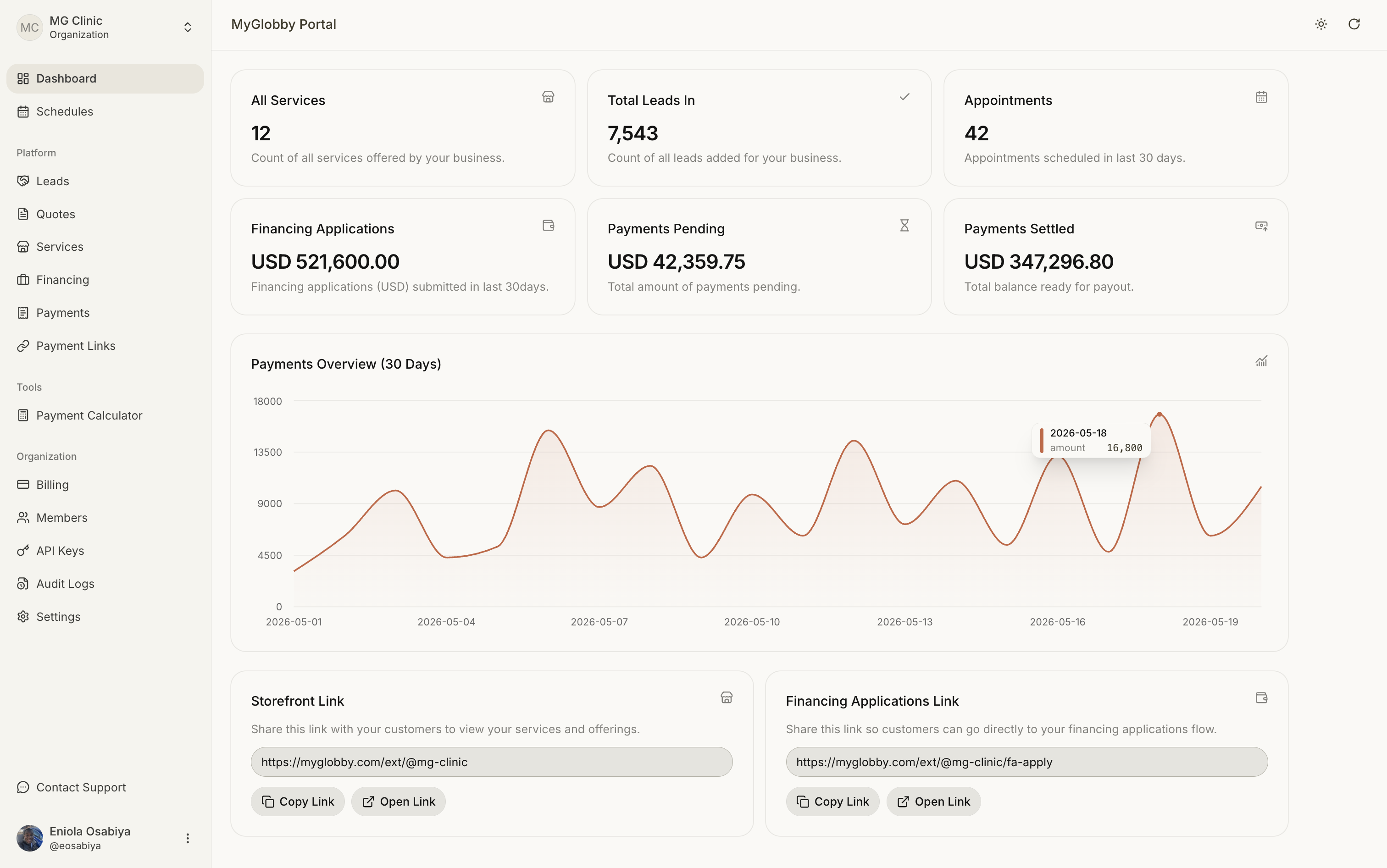The height and width of the screenshot is (868, 1387).
Task: Open Link for the Storefront Link
Action: [x=399, y=802]
